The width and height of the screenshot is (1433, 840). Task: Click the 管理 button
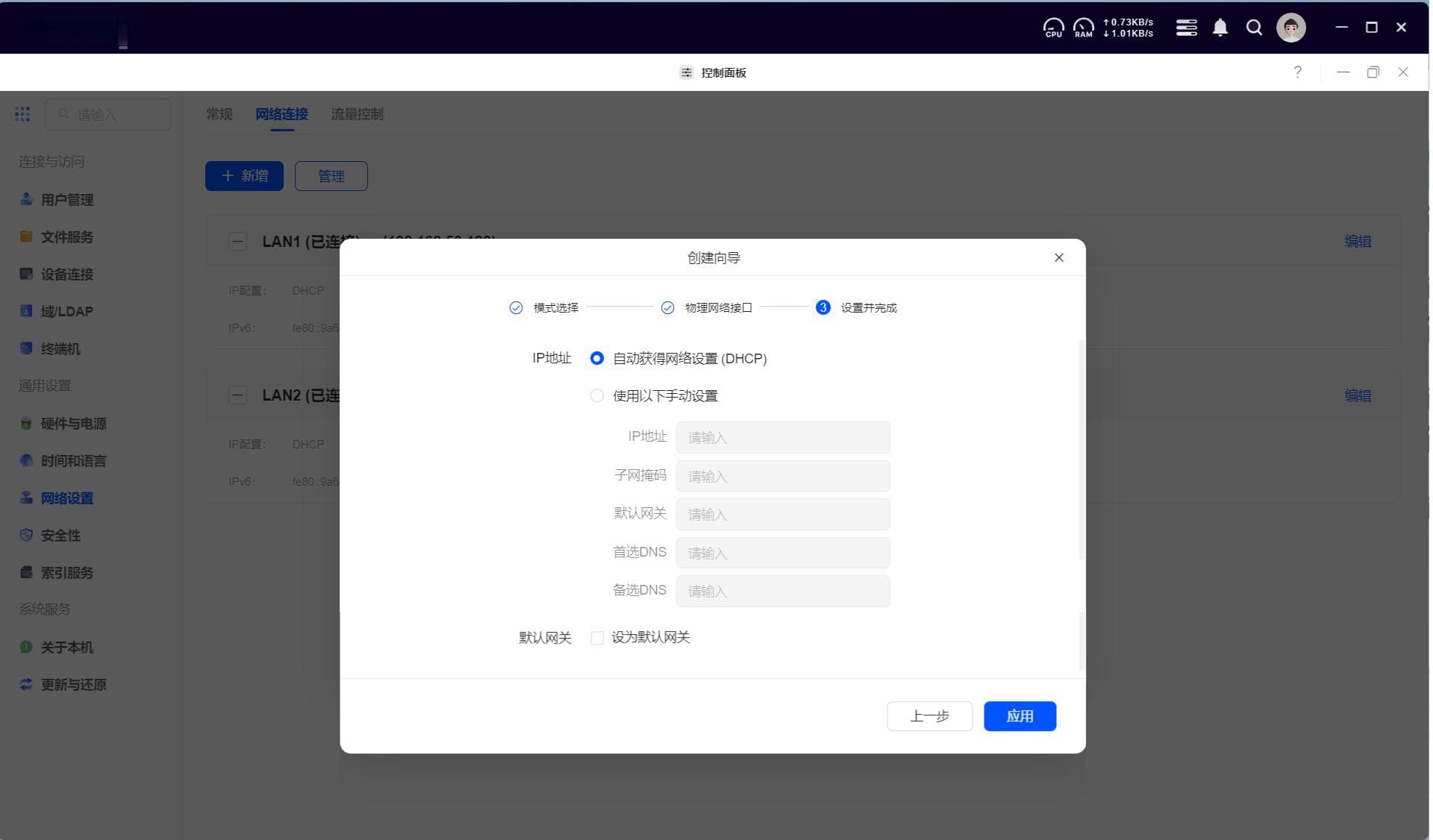tap(331, 175)
